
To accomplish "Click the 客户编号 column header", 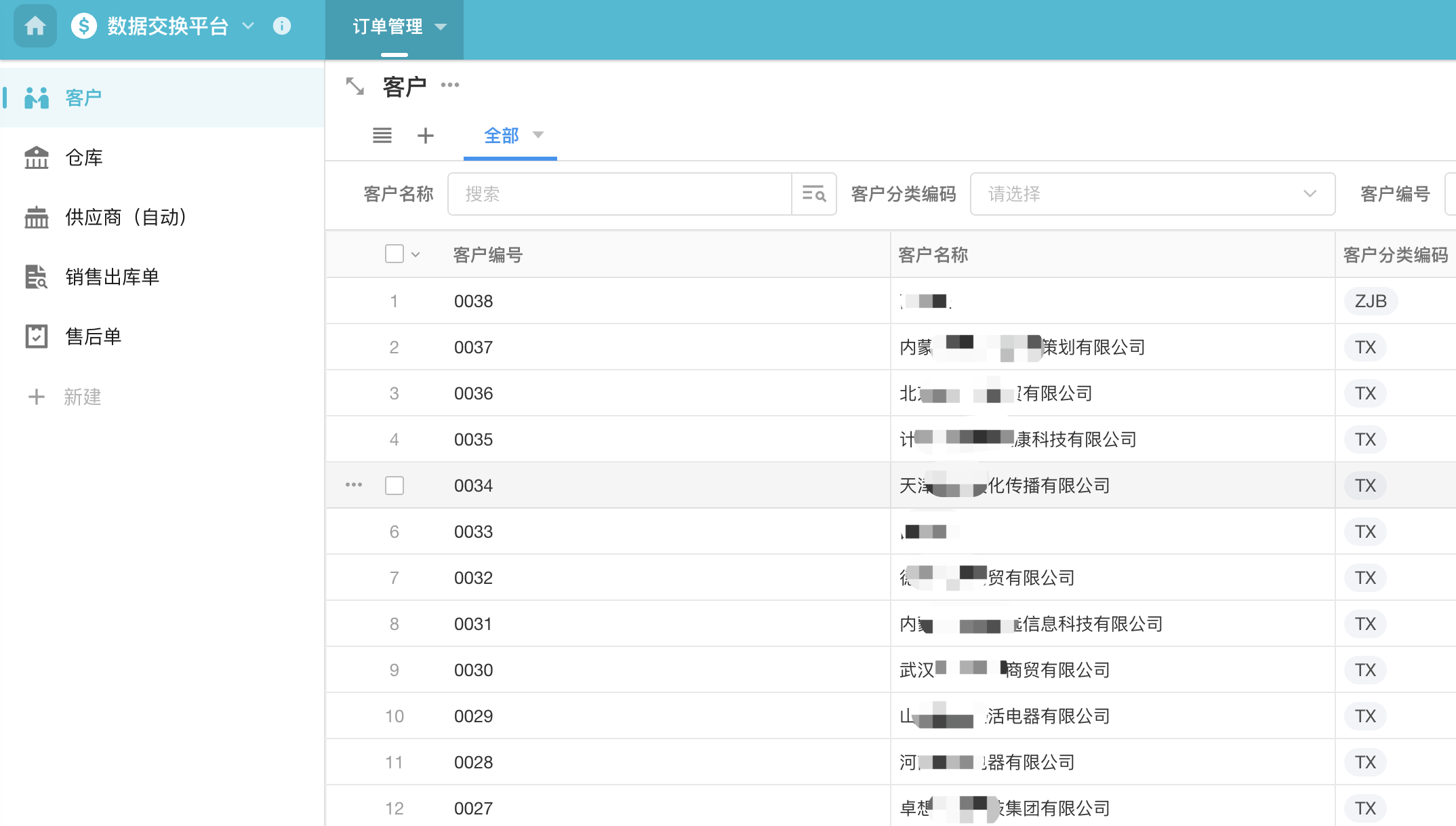I will [488, 255].
